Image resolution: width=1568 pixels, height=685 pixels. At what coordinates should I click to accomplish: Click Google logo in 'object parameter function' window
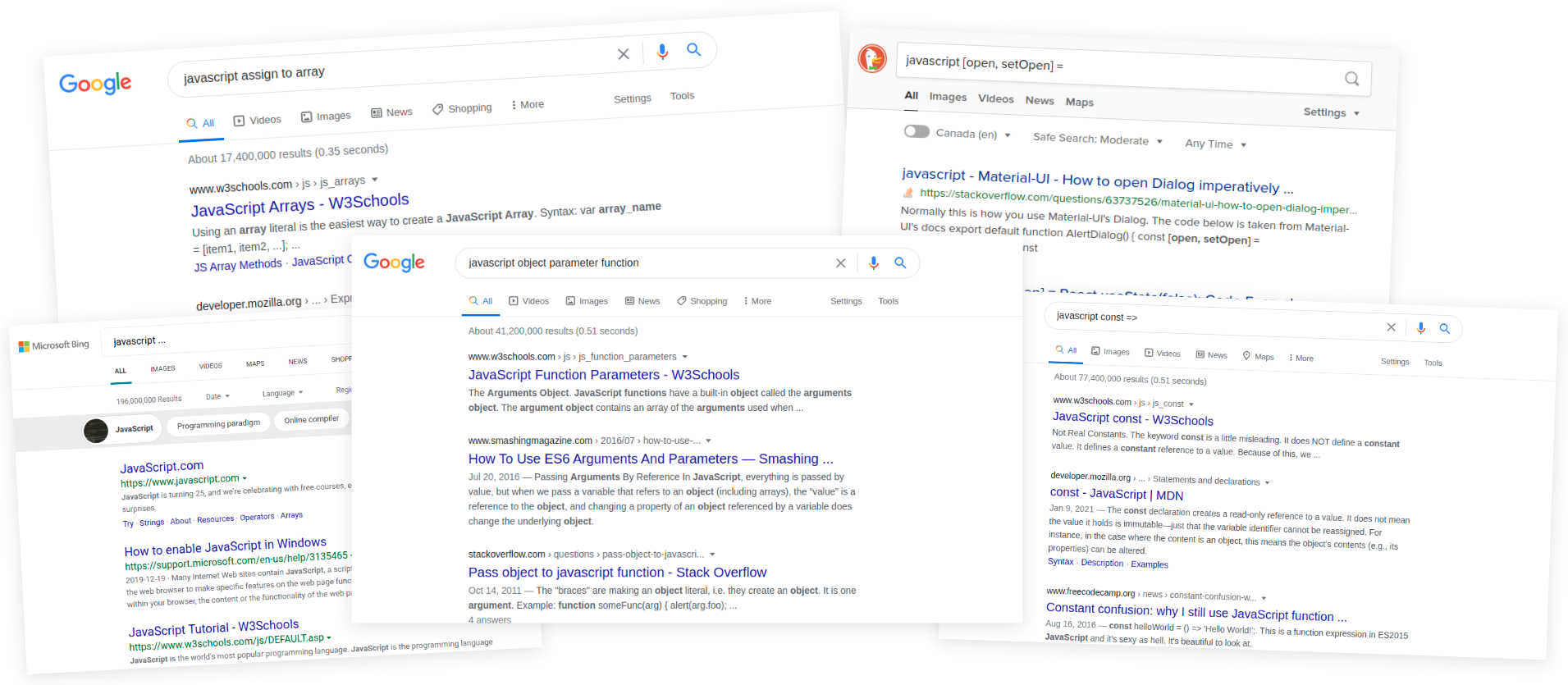click(x=394, y=263)
